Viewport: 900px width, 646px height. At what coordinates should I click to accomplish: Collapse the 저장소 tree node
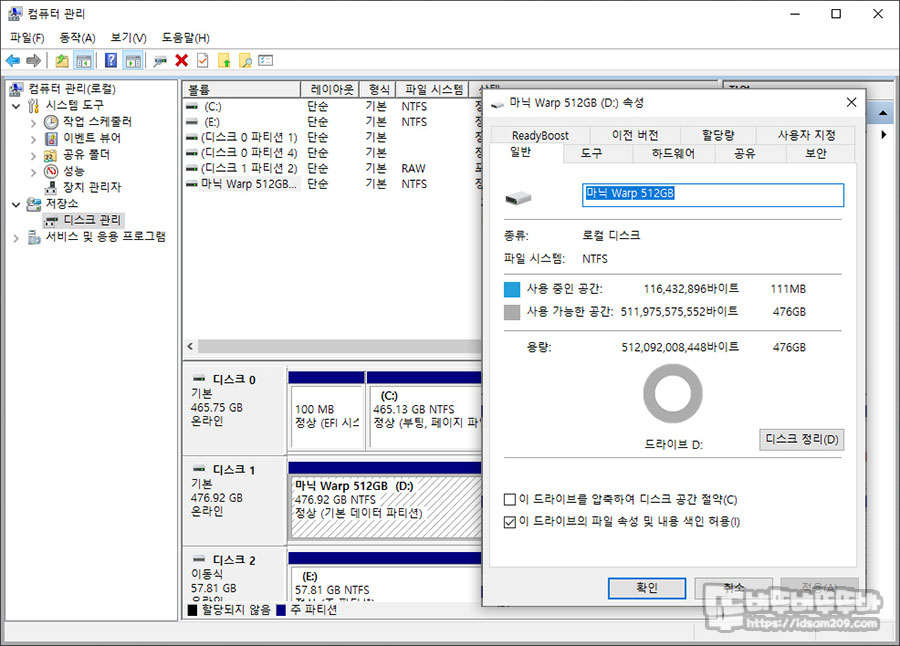pos(16,204)
